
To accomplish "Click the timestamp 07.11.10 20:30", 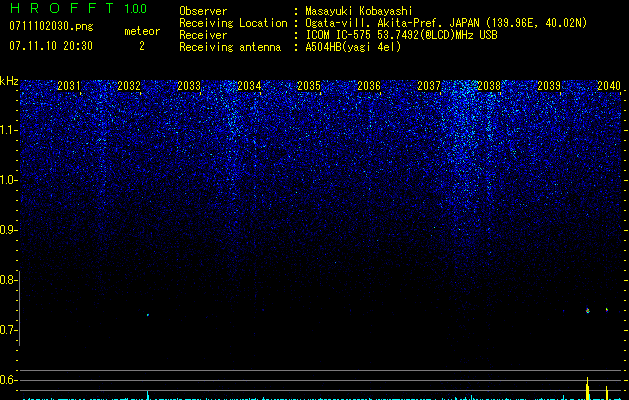I will [x=51, y=46].
